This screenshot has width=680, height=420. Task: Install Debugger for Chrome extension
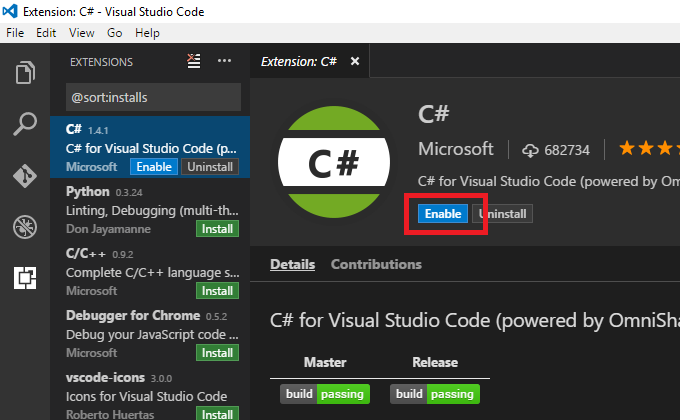click(217, 353)
